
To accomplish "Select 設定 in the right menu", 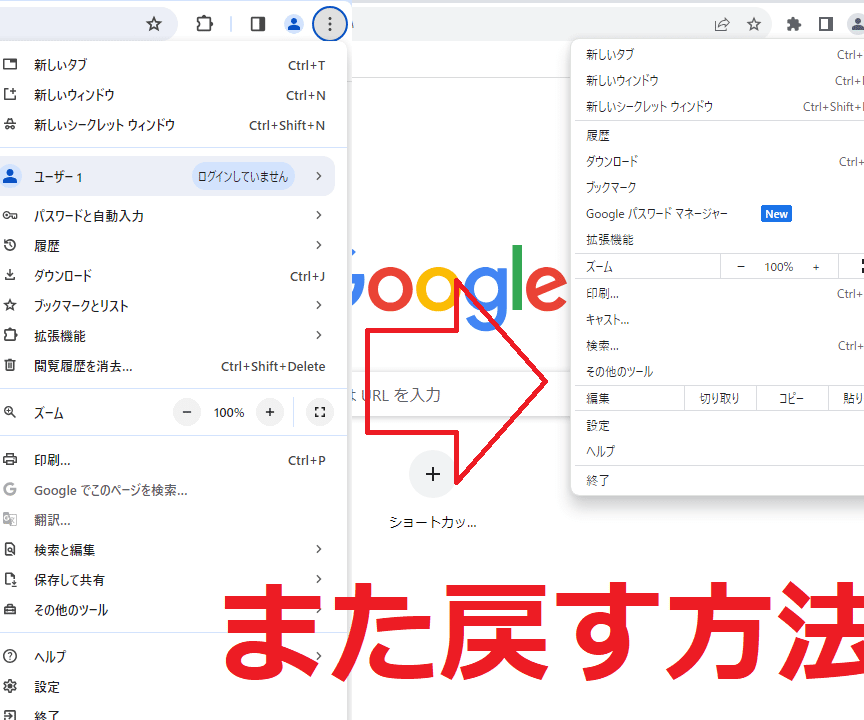I will [598, 425].
